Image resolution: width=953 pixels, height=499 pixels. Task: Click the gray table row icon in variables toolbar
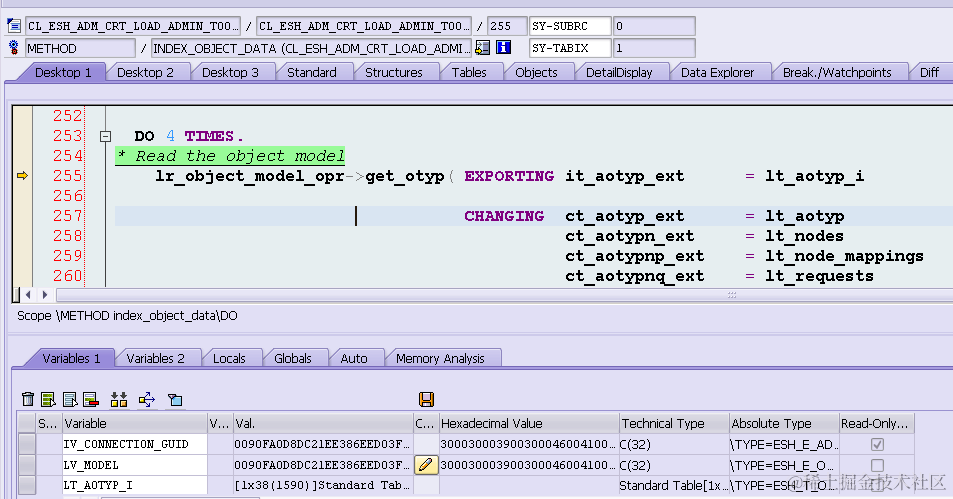pos(70,399)
